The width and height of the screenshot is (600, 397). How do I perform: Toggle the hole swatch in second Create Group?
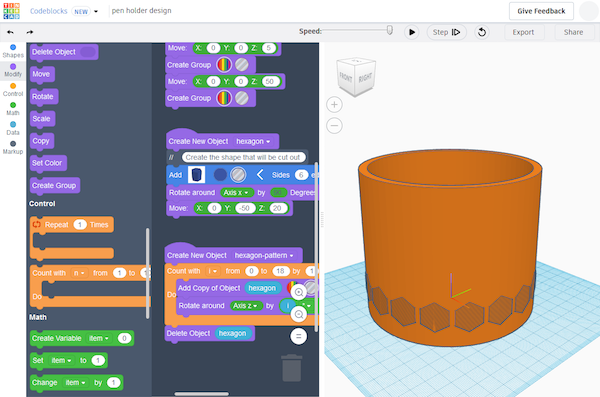(242, 98)
